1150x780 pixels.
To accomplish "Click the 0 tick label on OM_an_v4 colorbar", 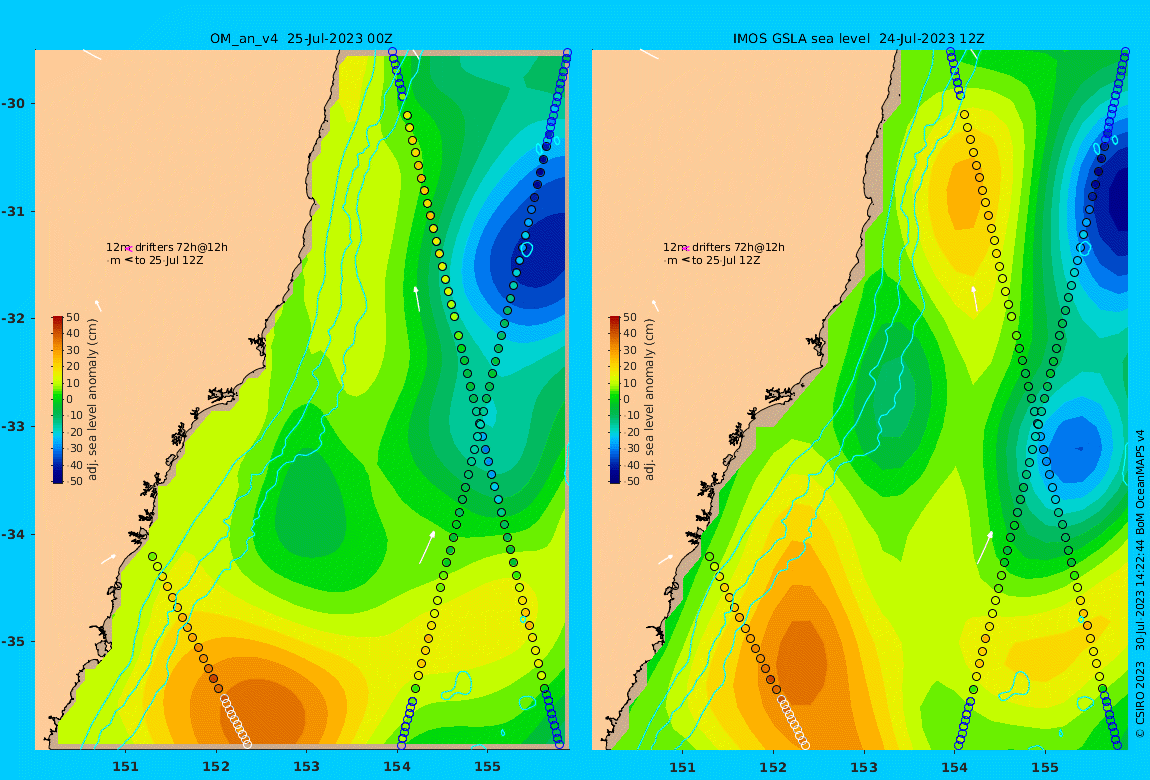I will (x=70, y=400).
